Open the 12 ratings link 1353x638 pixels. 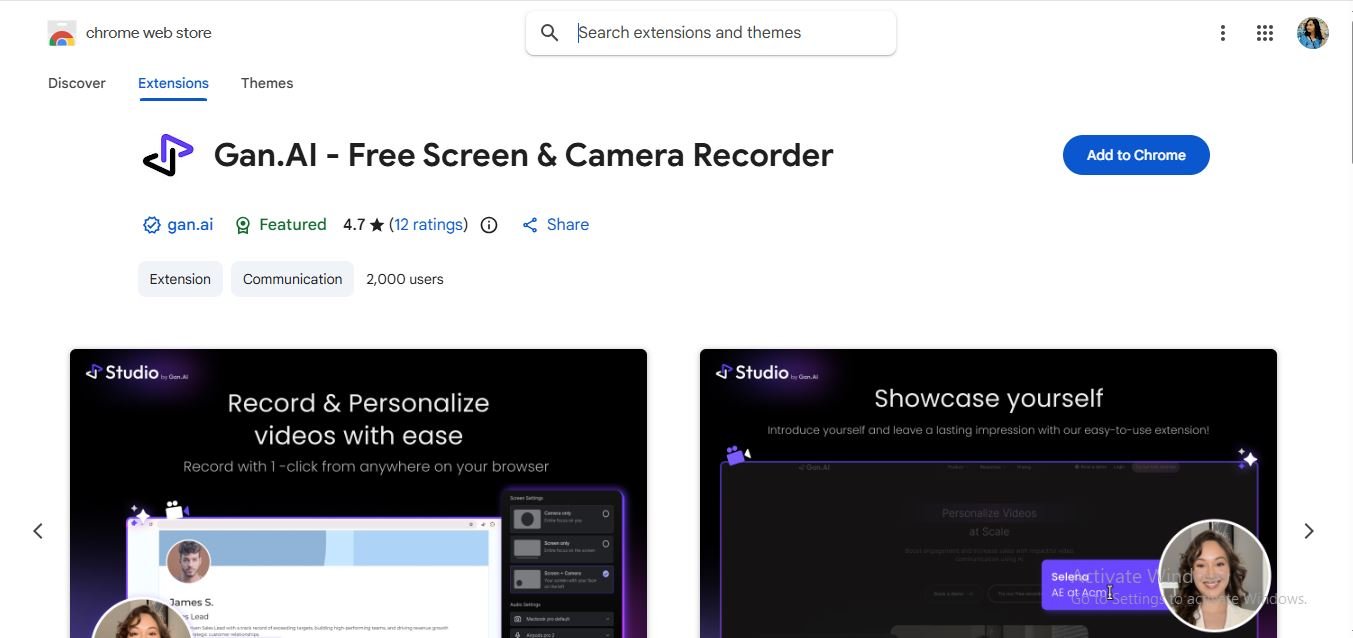tap(429, 225)
